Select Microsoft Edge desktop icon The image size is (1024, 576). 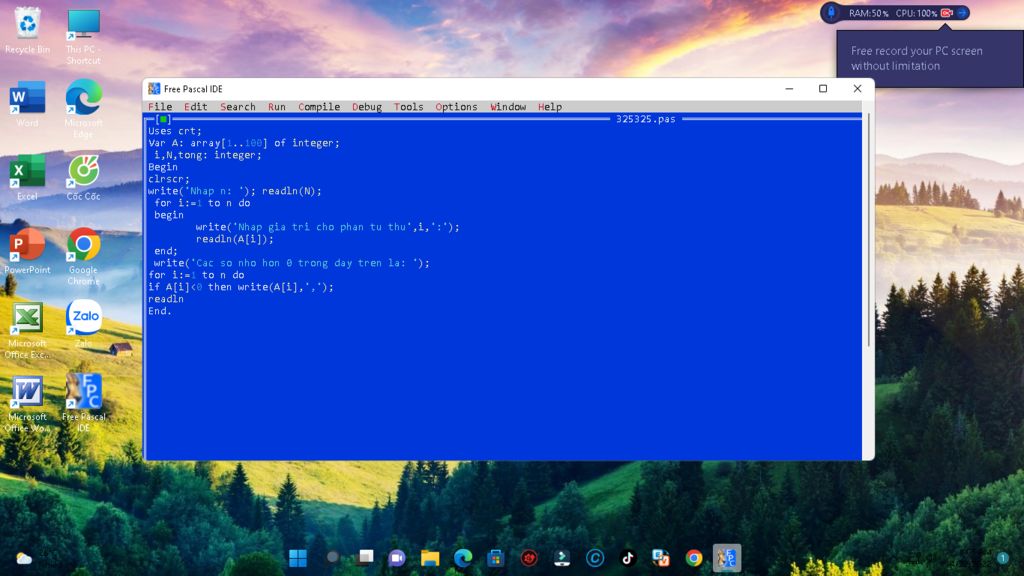pyautogui.click(x=84, y=109)
